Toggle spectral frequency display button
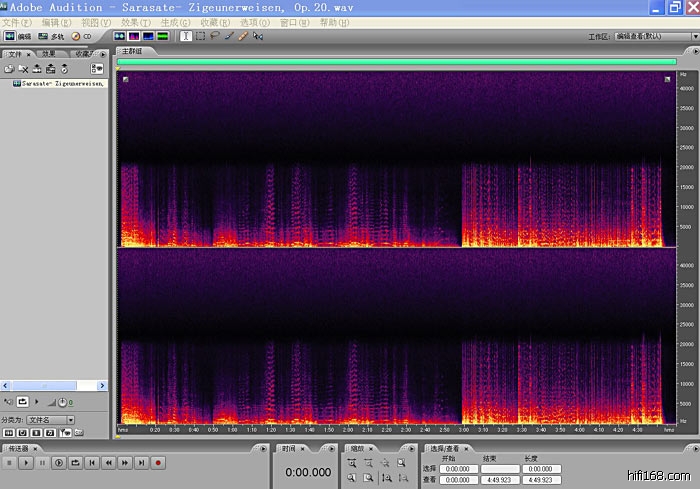The height and width of the screenshot is (489, 700). click(133, 36)
